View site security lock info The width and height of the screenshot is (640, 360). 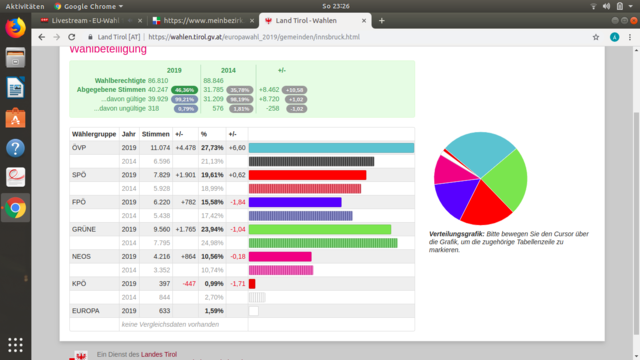point(90,37)
